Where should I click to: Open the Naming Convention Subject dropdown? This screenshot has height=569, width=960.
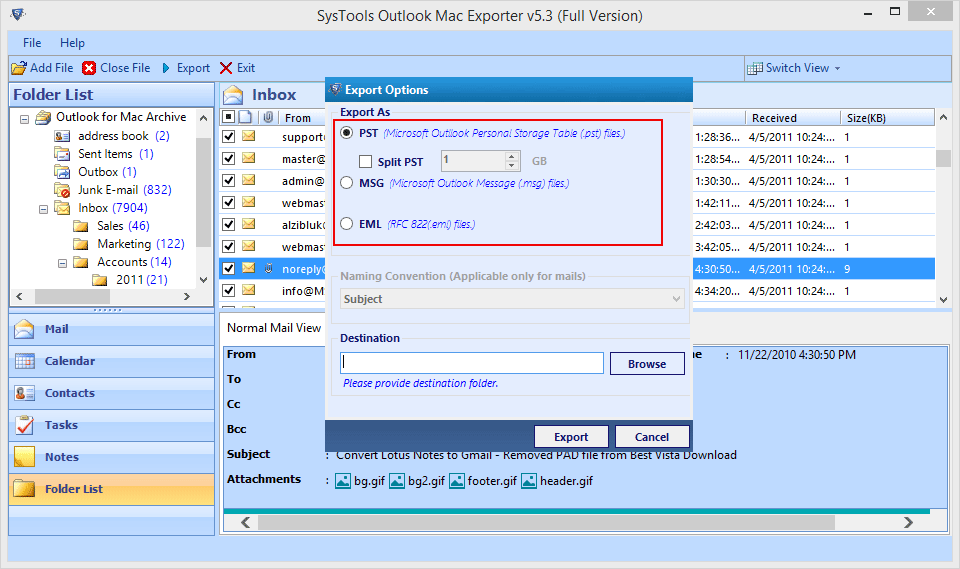click(512, 299)
